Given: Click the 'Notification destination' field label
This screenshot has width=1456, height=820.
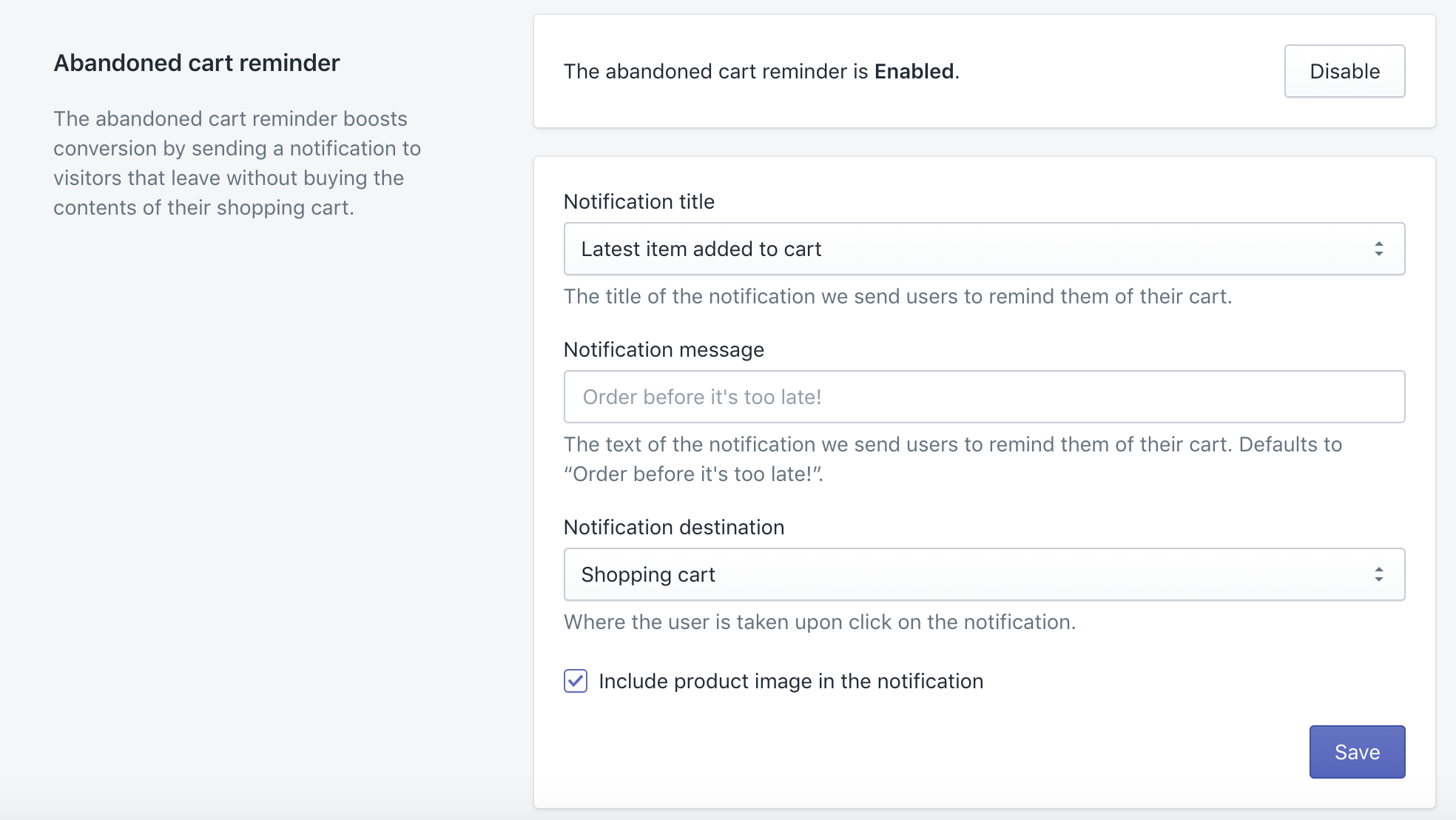Looking at the screenshot, I should [x=673, y=527].
